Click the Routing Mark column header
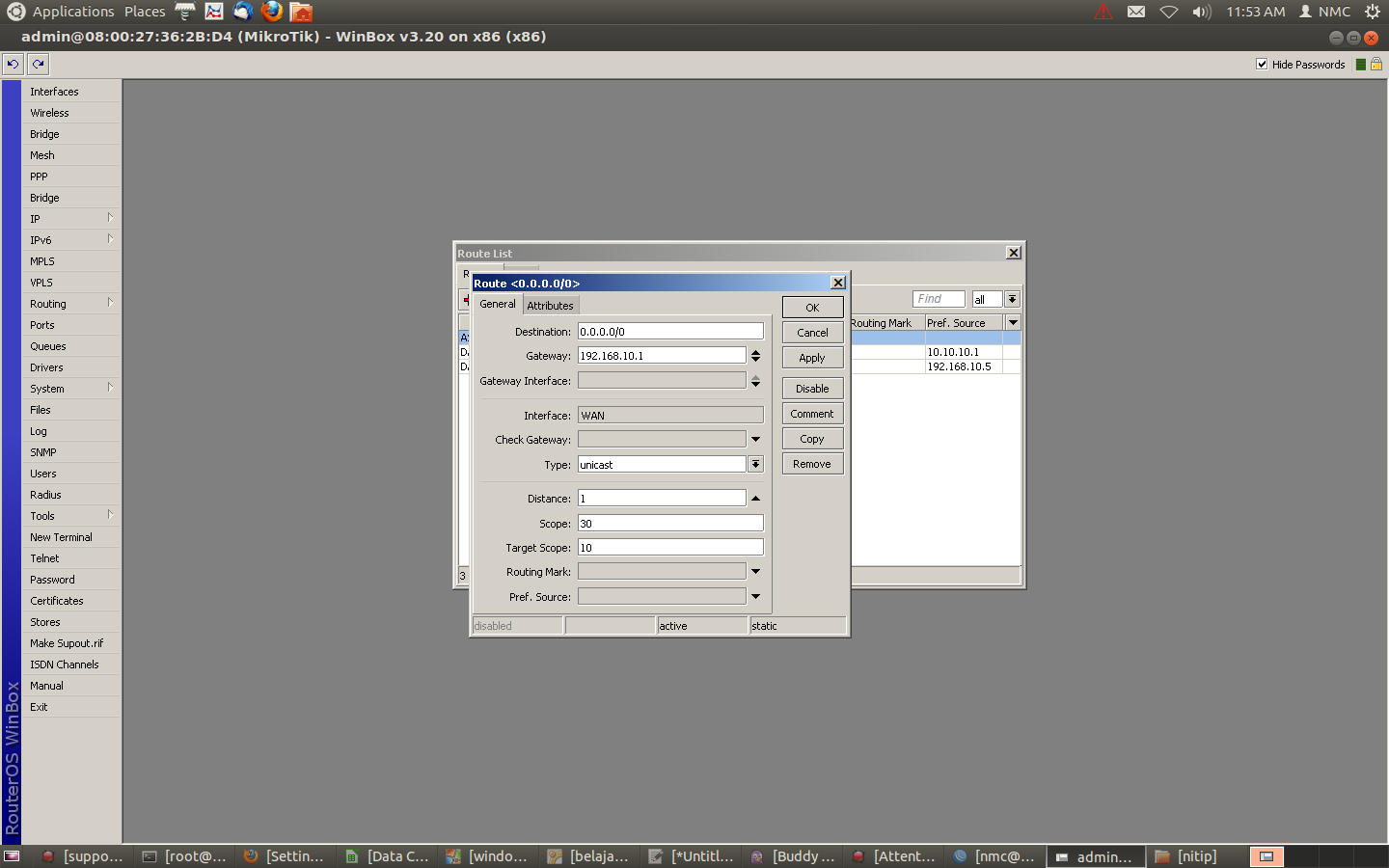Viewport: 1389px width, 868px height. [887, 323]
